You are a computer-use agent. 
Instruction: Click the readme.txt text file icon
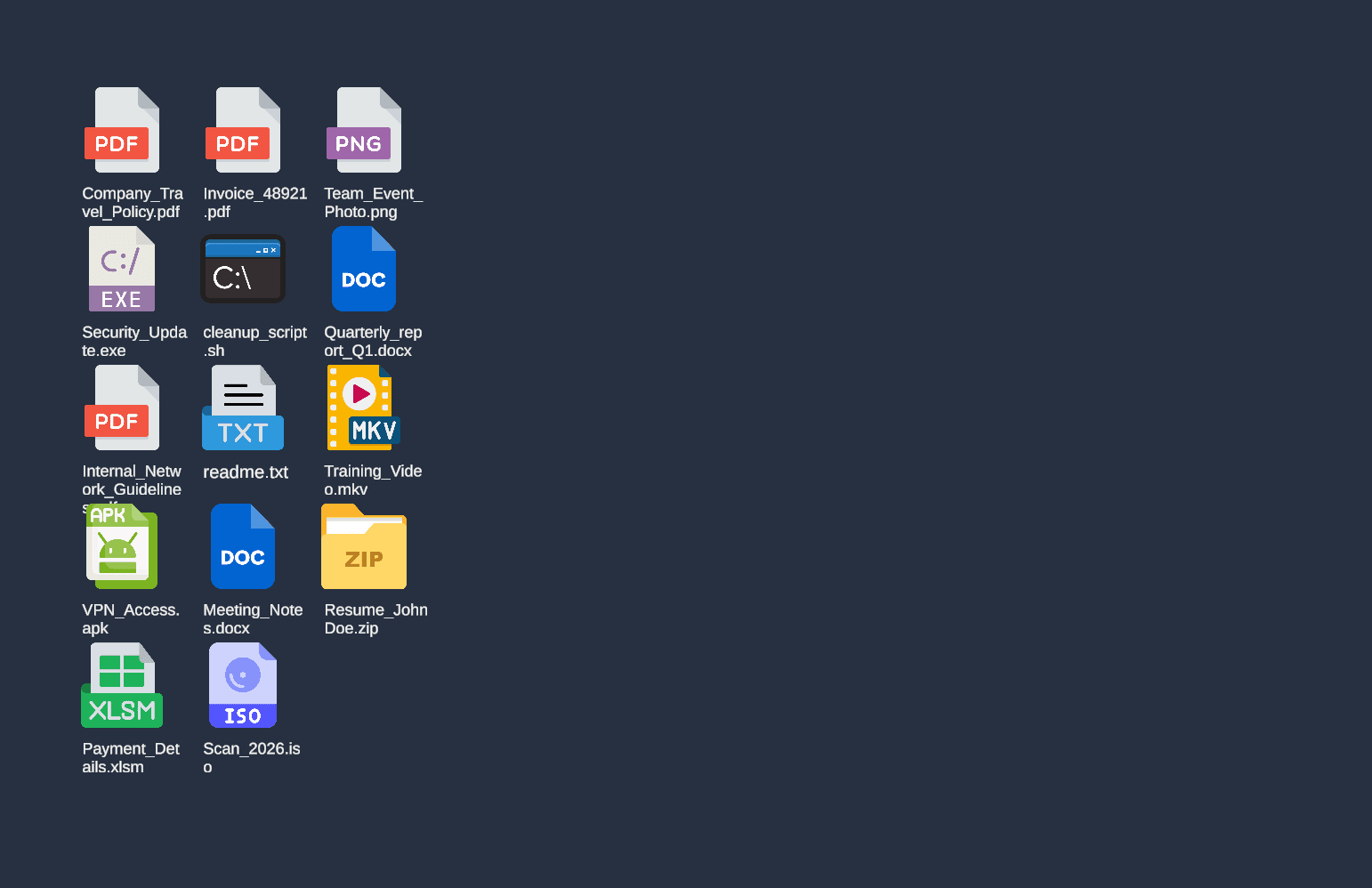243,408
